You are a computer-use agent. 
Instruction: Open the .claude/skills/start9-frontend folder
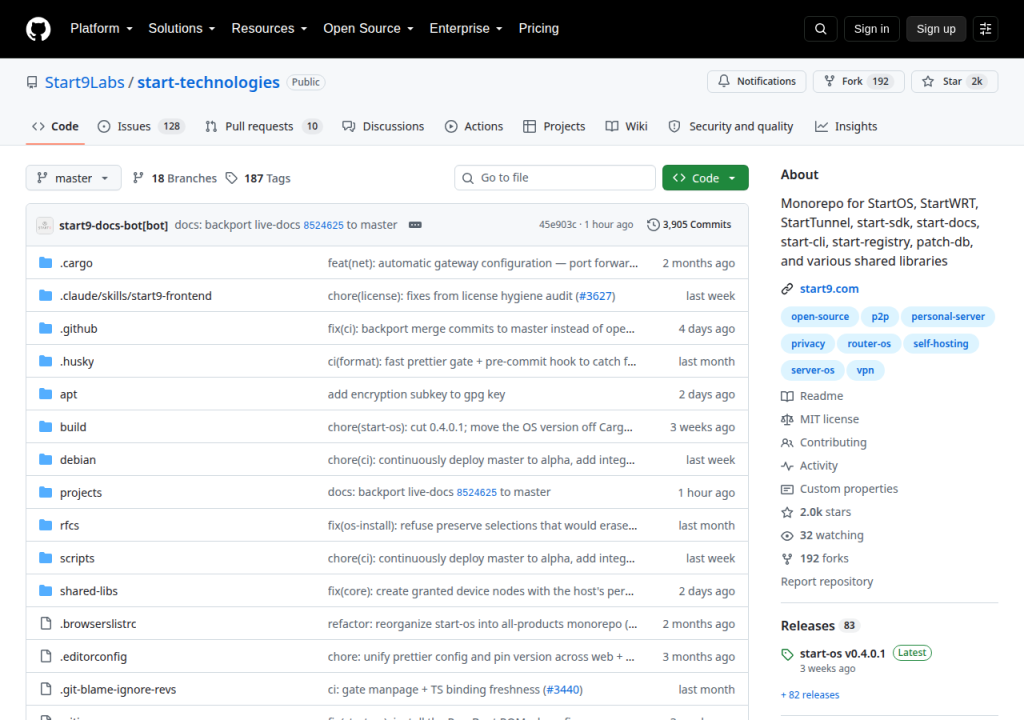pos(136,296)
